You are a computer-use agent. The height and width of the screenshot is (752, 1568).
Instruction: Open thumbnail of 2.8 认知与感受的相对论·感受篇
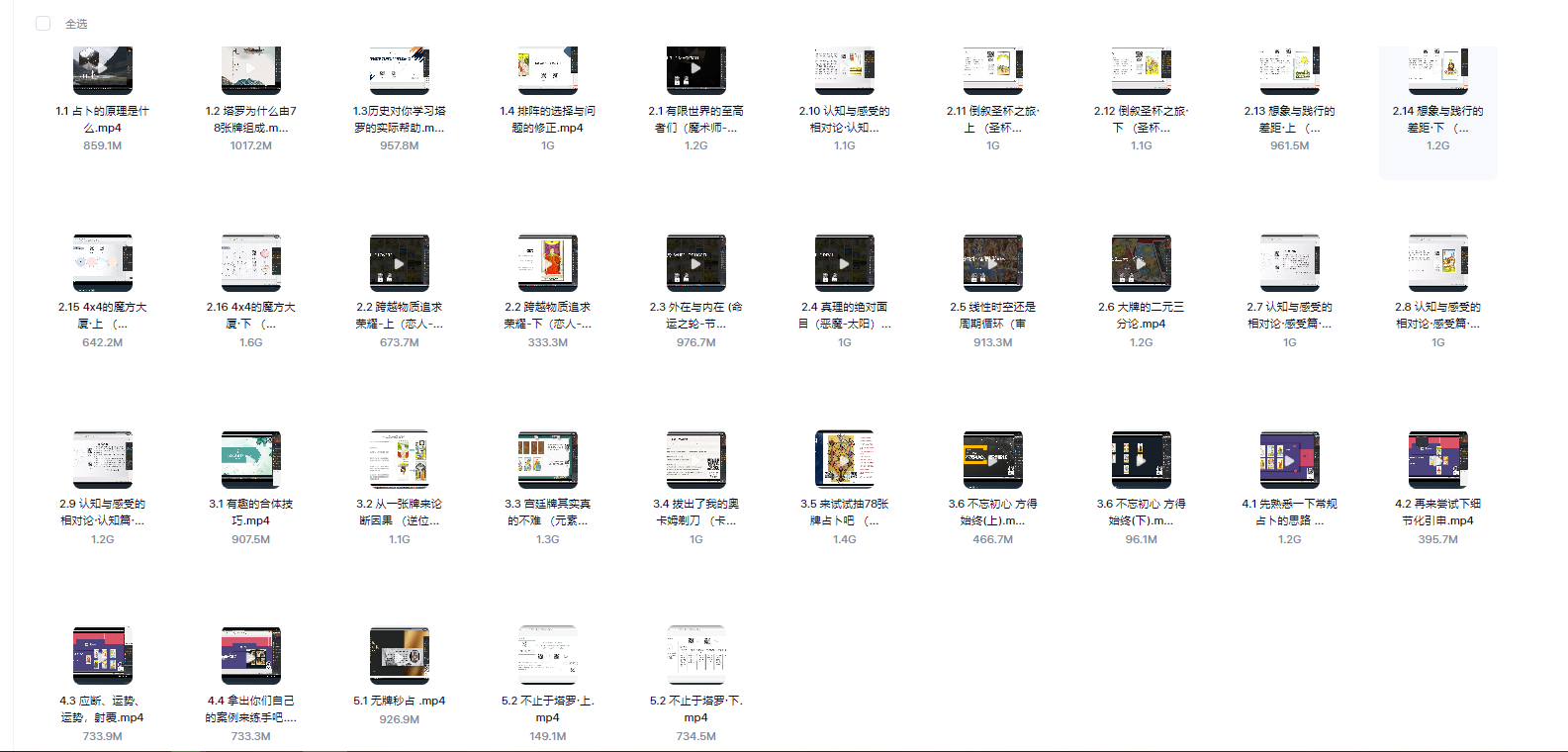(x=1438, y=263)
